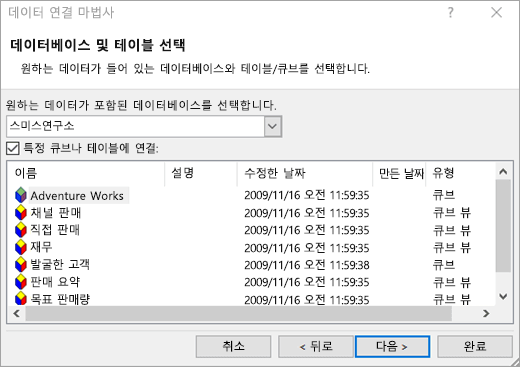Click modified date of Adventure Works row
This screenshot has width=520, height=367.
click(x=307, y=195)
